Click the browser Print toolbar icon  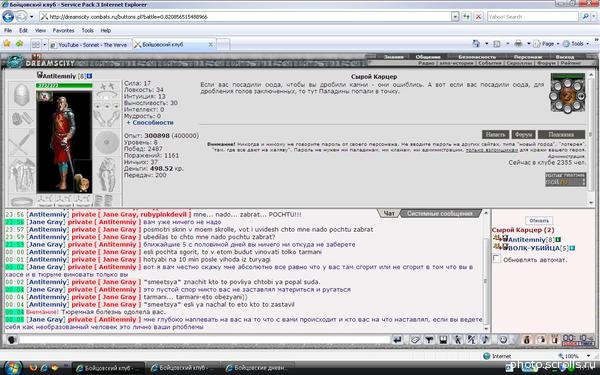pyautogui.click(x=518, y=44)
